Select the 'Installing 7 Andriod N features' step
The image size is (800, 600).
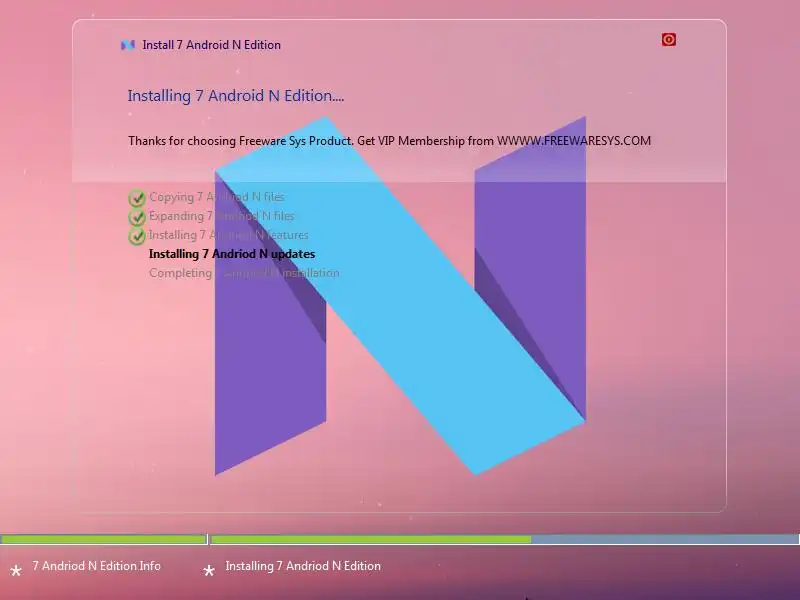[229, 235]
